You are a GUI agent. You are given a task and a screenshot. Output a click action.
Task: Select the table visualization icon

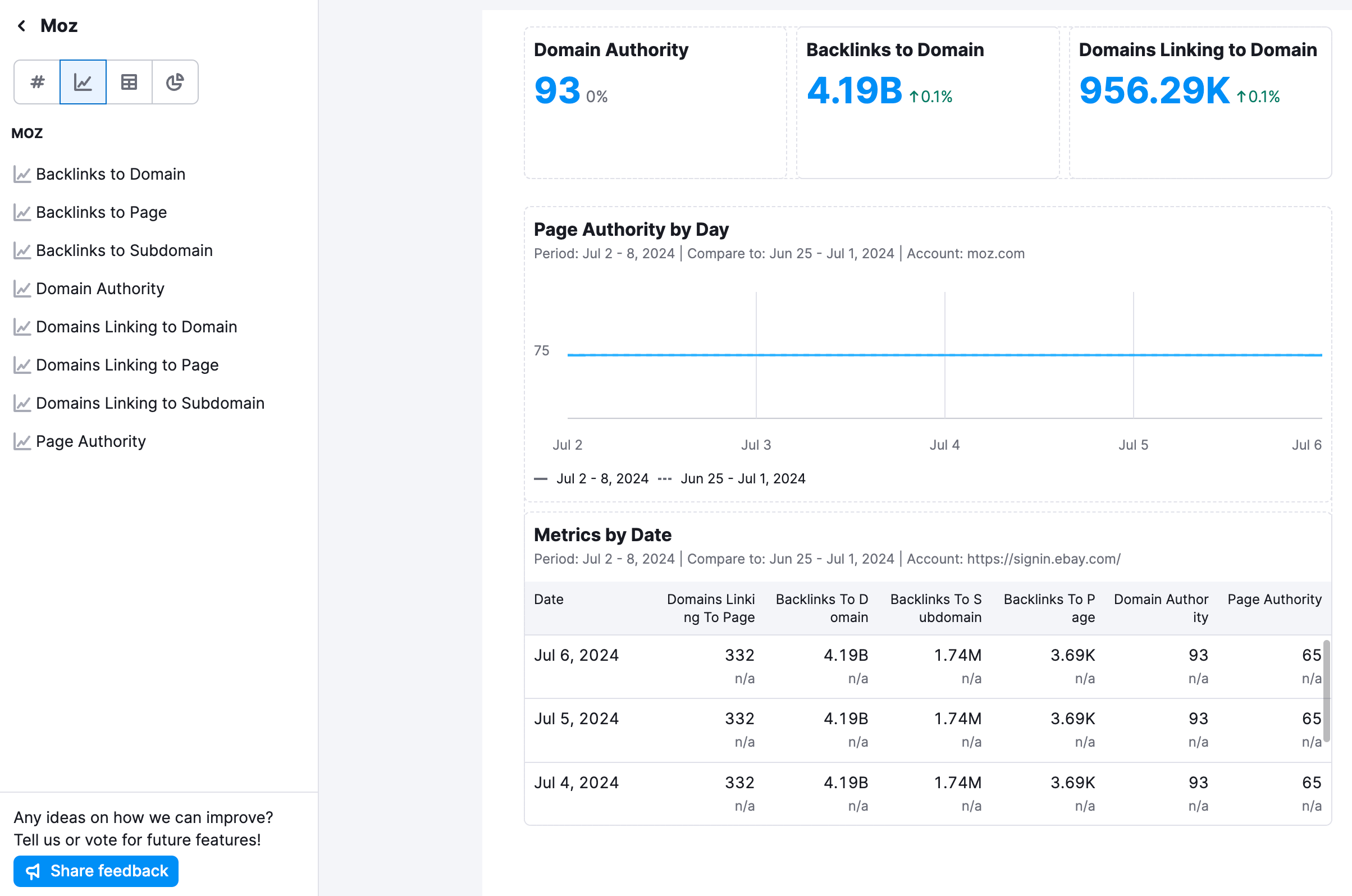click(x=129, y=82)
